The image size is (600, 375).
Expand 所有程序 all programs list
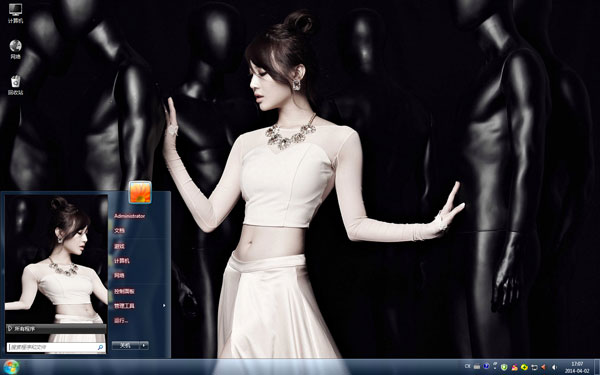(x=56, y=328)
